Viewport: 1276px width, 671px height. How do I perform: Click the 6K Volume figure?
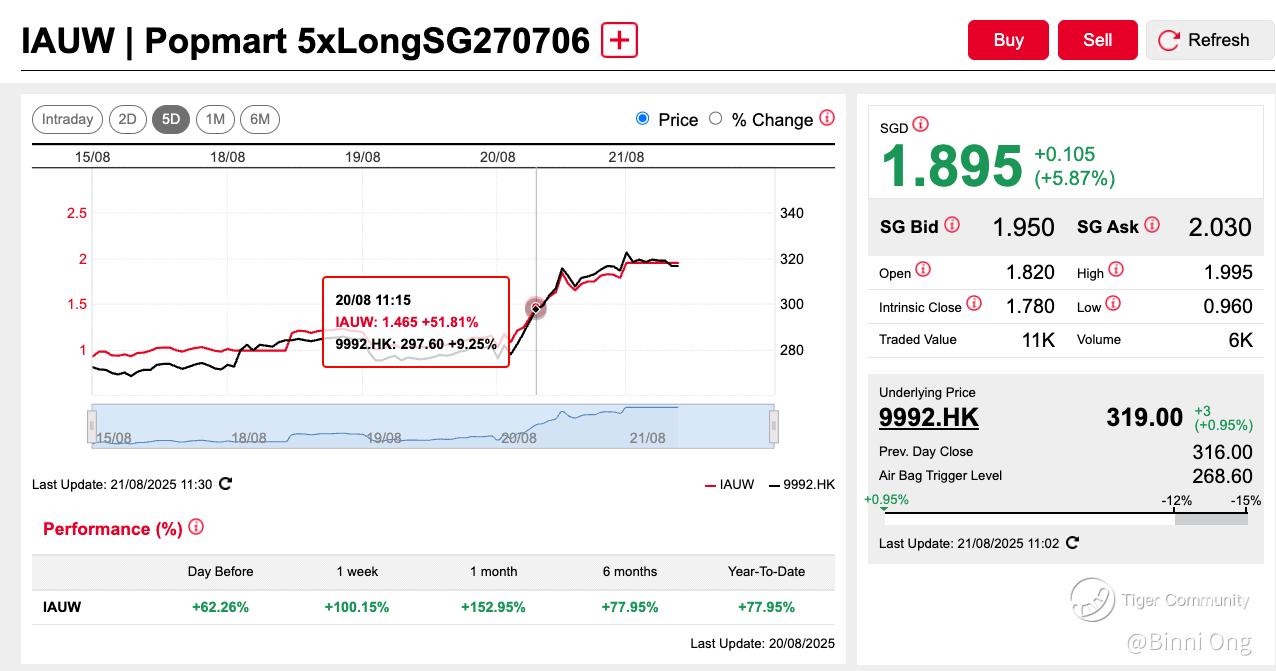tap(1240, 340)
